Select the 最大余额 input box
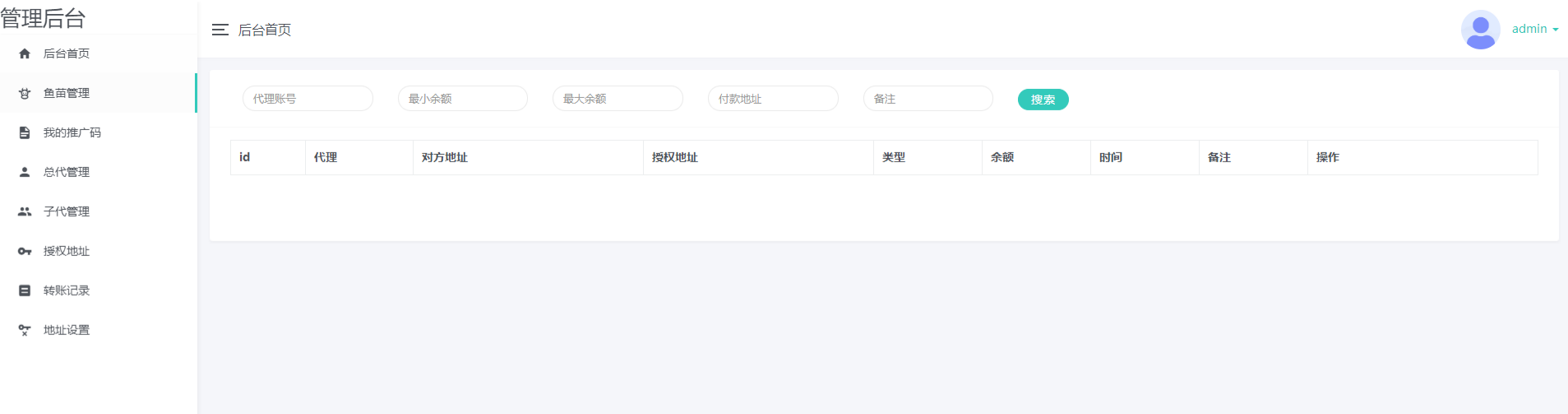Viewport: 1568px width, 414px height. click(617, 99)
